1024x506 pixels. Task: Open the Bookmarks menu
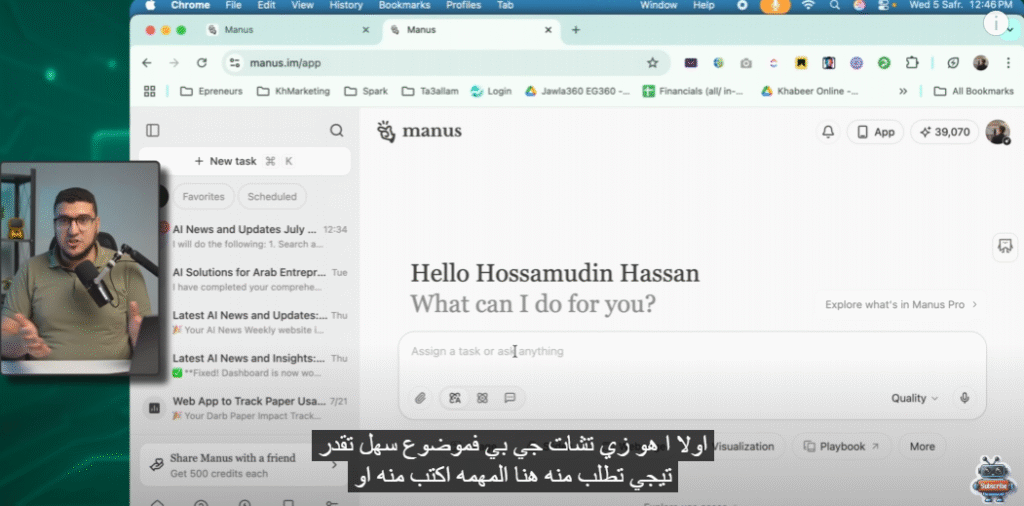(x=404, y=5)
